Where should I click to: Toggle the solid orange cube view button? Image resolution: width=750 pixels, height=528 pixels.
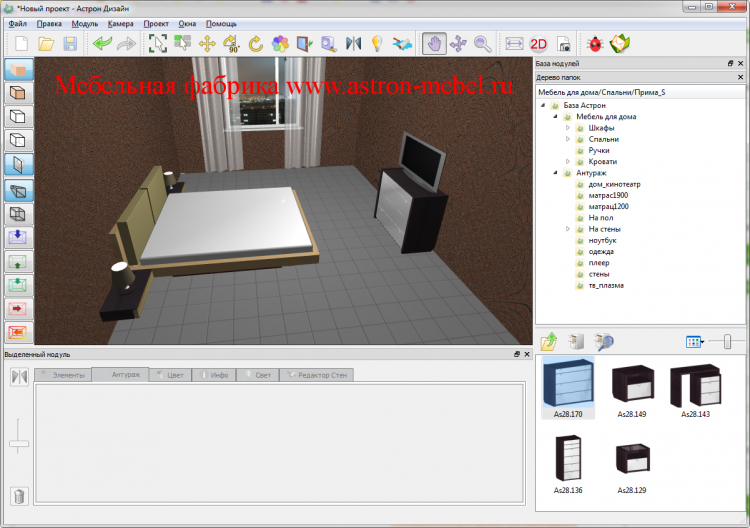(19, 69)
